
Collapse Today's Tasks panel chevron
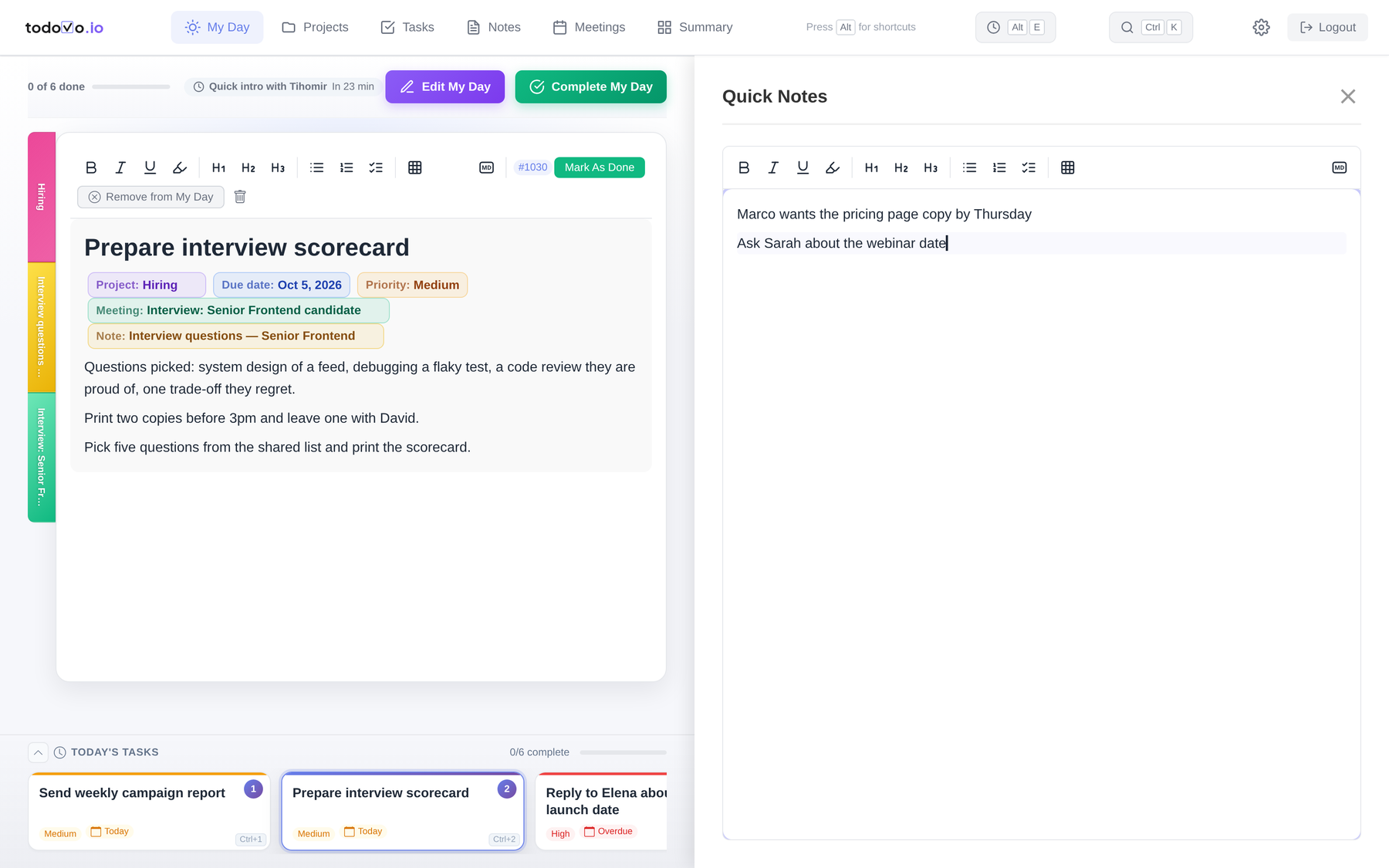(x=38, y=752)
